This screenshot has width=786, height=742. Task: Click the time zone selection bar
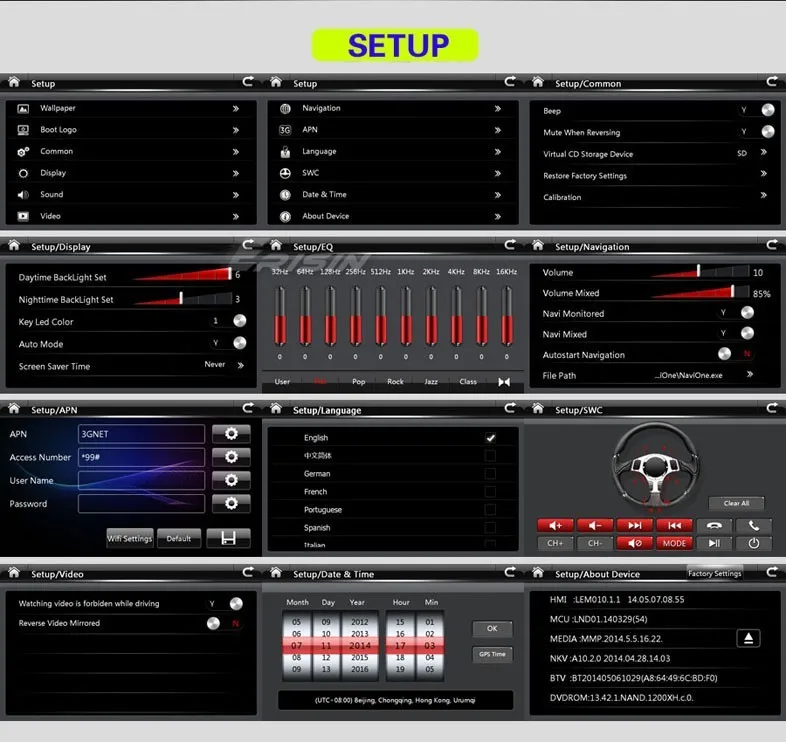click(x=395, y=700)
